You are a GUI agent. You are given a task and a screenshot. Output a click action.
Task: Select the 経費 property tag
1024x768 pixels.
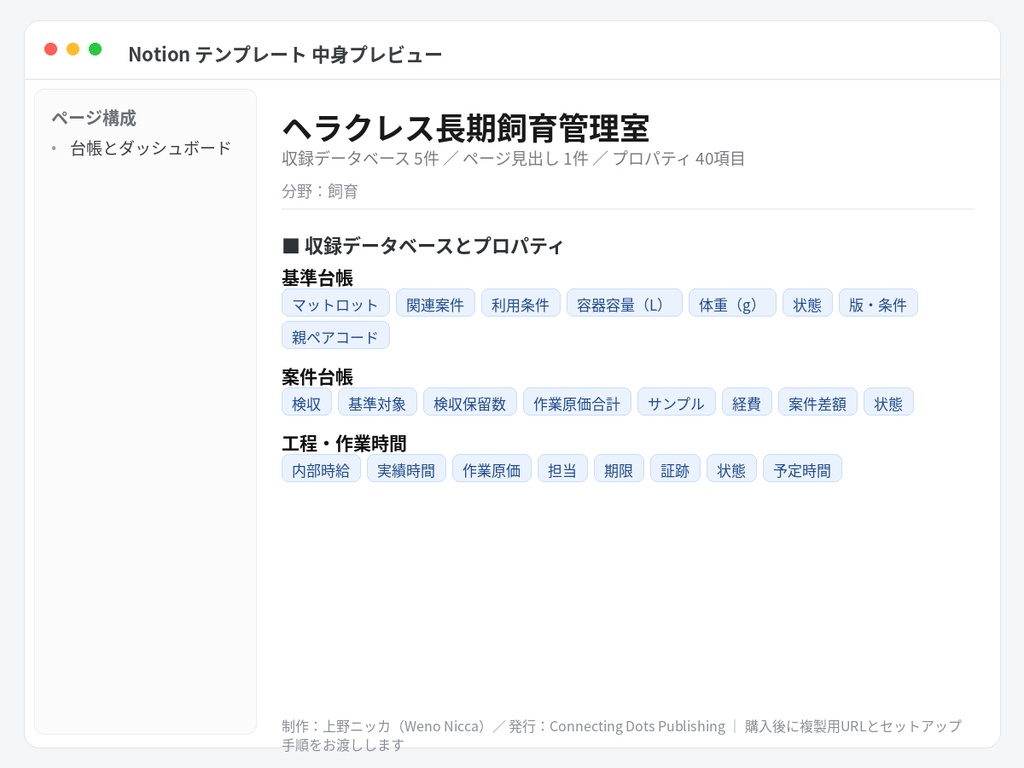(747, 402)
